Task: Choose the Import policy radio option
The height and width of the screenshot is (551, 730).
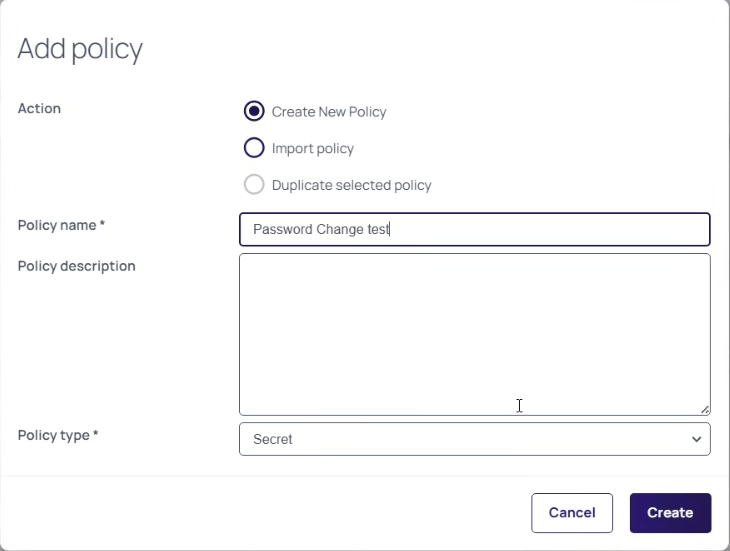Action: (x=254, y=148)
